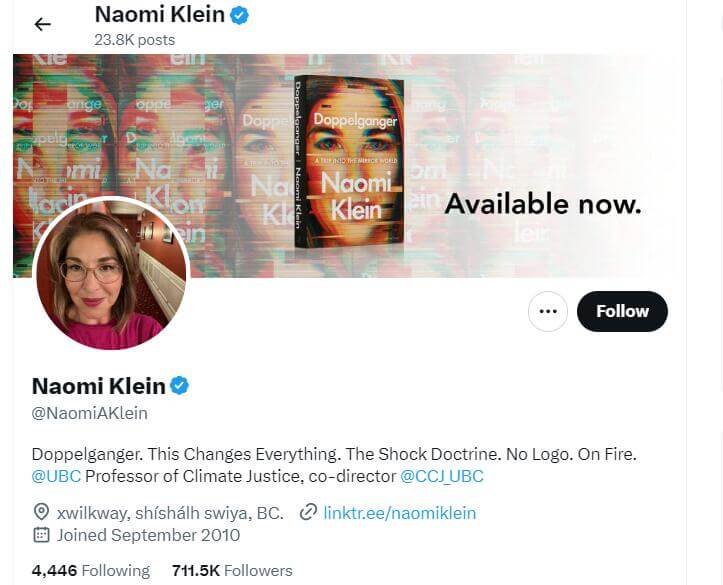The height and width of the screenshot is (585, 723).
Task: Open the round profile photo
Action: tap(112, 273)
